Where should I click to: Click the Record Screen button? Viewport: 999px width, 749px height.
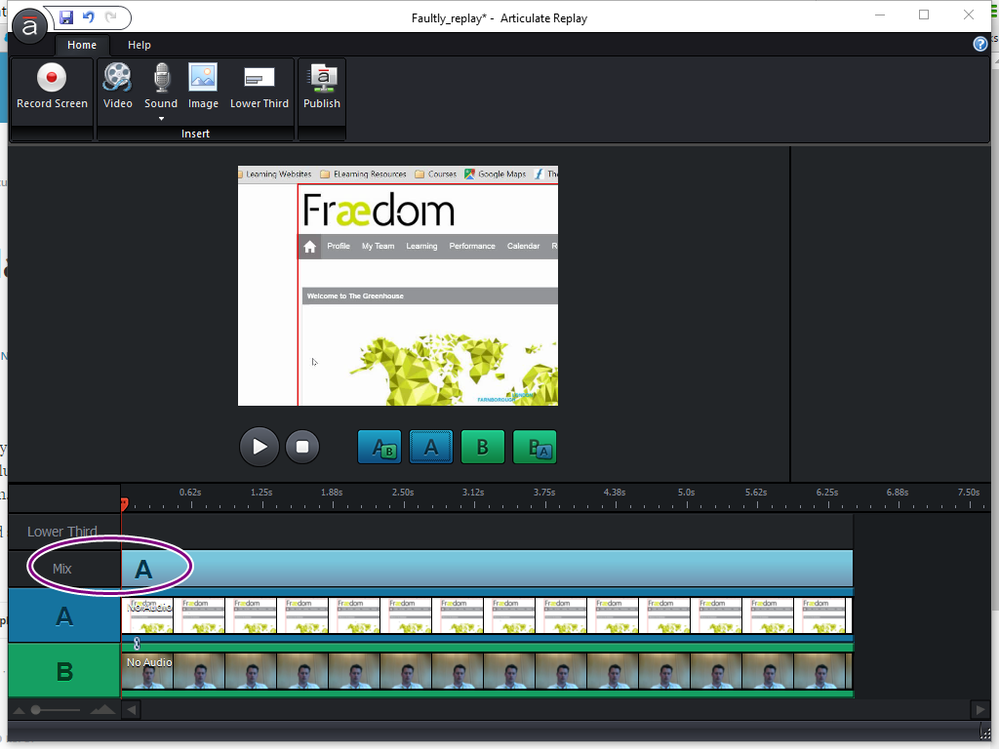click(52, 85)
